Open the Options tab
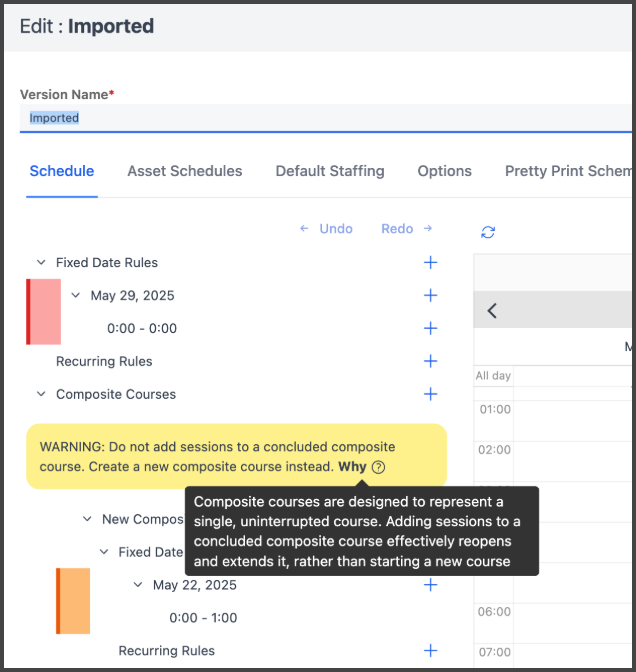Image resolution: width=636 pixels, height=672 pixels. pyautogui.click(x=444, y=171)
